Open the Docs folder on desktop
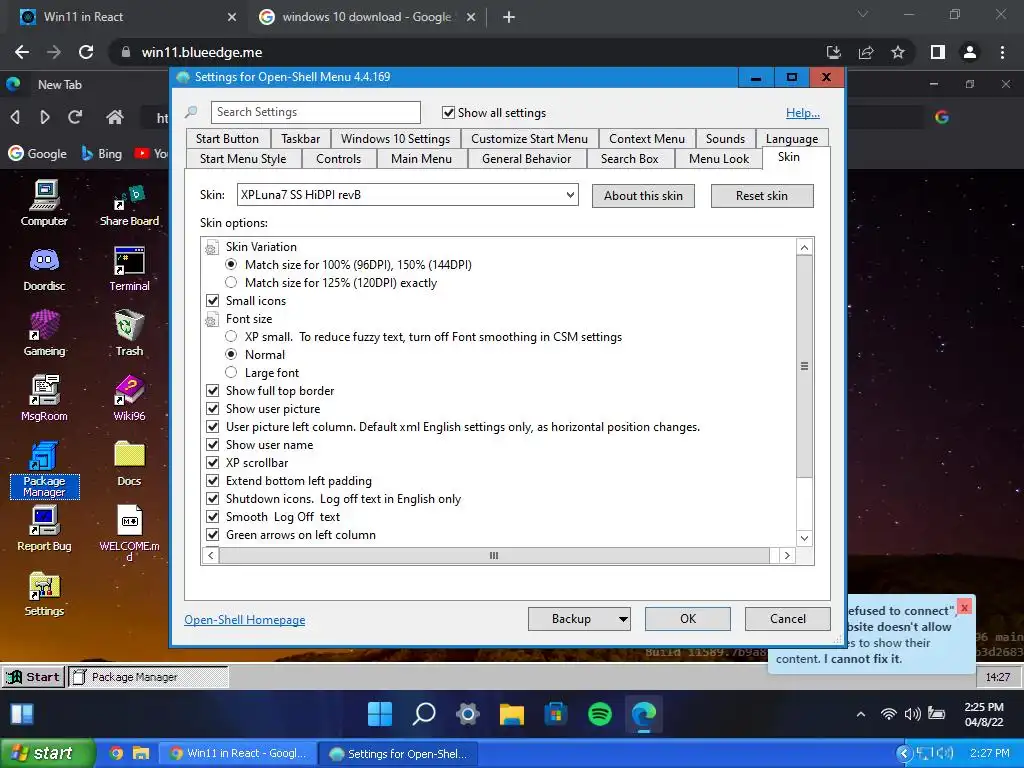This screenshot has width=1024, height=768. click(129, 464)
